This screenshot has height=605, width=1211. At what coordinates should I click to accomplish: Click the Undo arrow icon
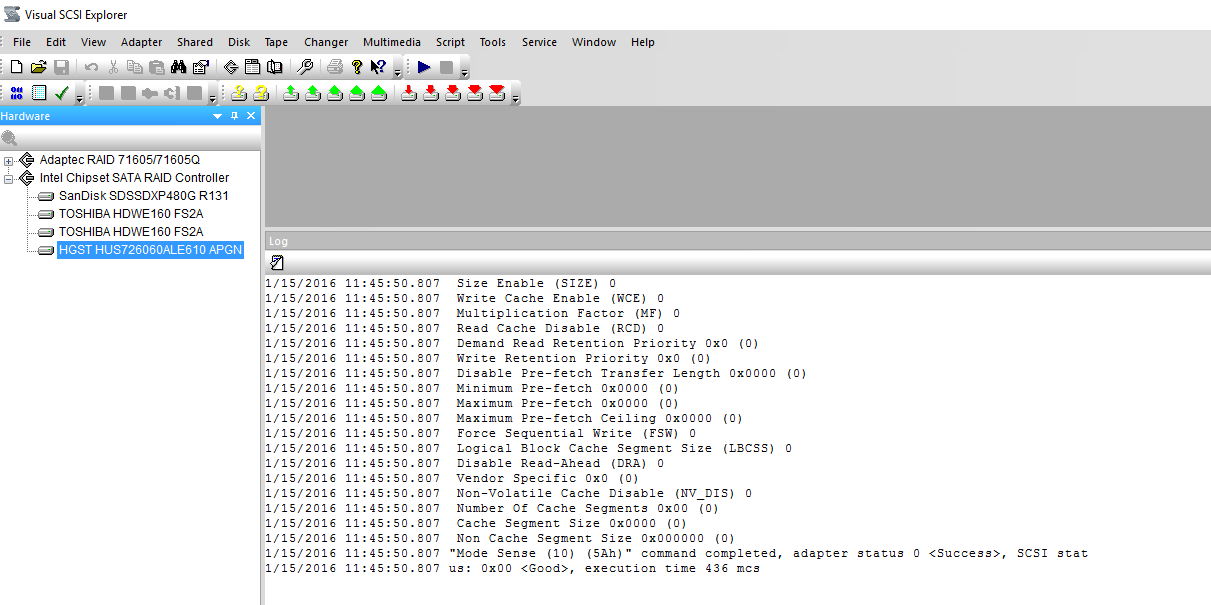pyautogui.click(x=91, y=67)
